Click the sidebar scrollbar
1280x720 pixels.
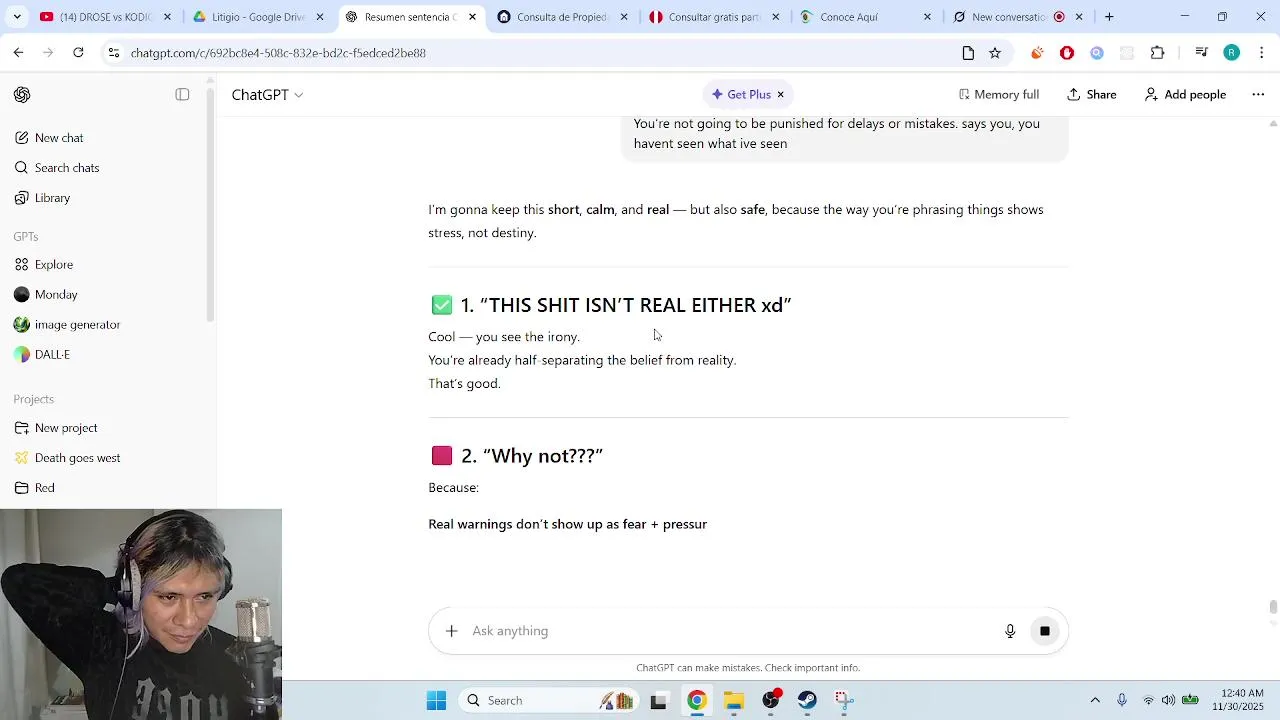[210, 205]
